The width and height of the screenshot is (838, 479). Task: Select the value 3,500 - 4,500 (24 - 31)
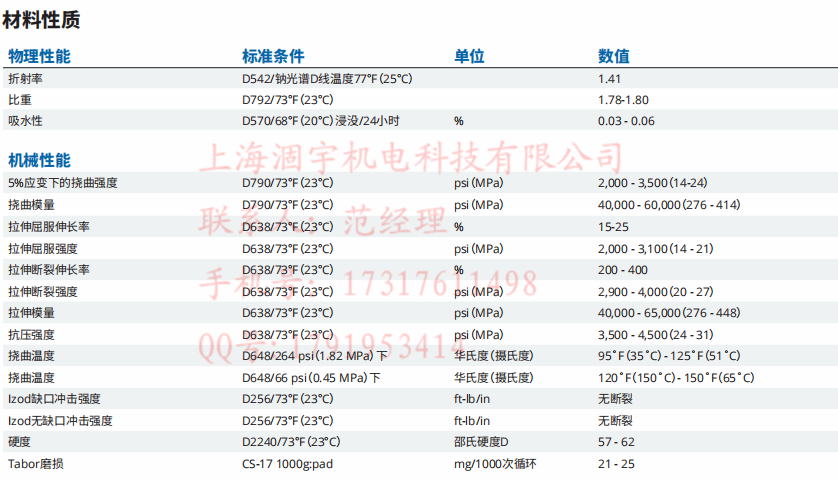[x=656, y=335]
